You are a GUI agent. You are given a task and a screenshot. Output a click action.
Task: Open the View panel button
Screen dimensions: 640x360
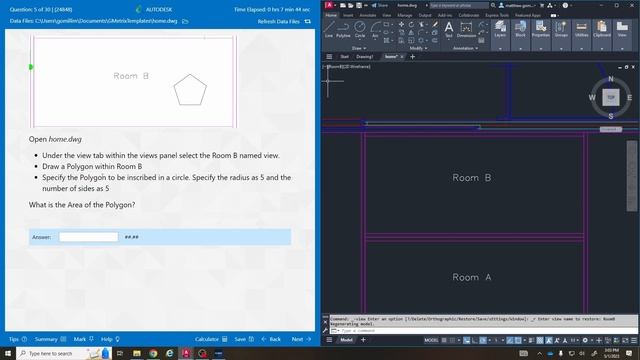click(622, 29)
